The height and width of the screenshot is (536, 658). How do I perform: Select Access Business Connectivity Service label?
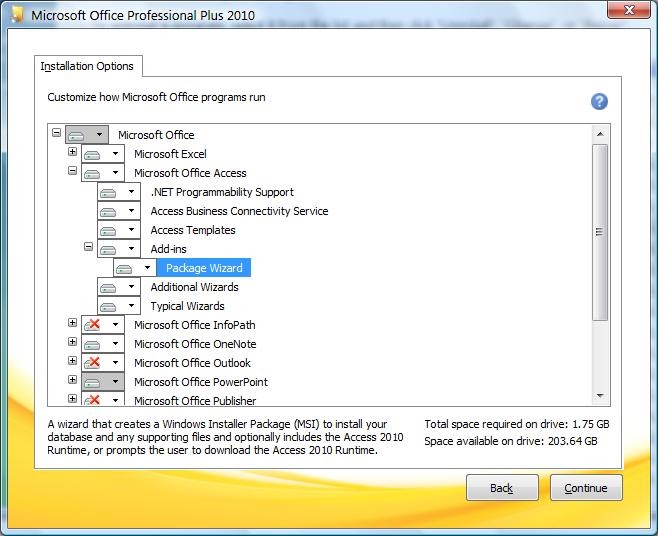click(239, 211)
